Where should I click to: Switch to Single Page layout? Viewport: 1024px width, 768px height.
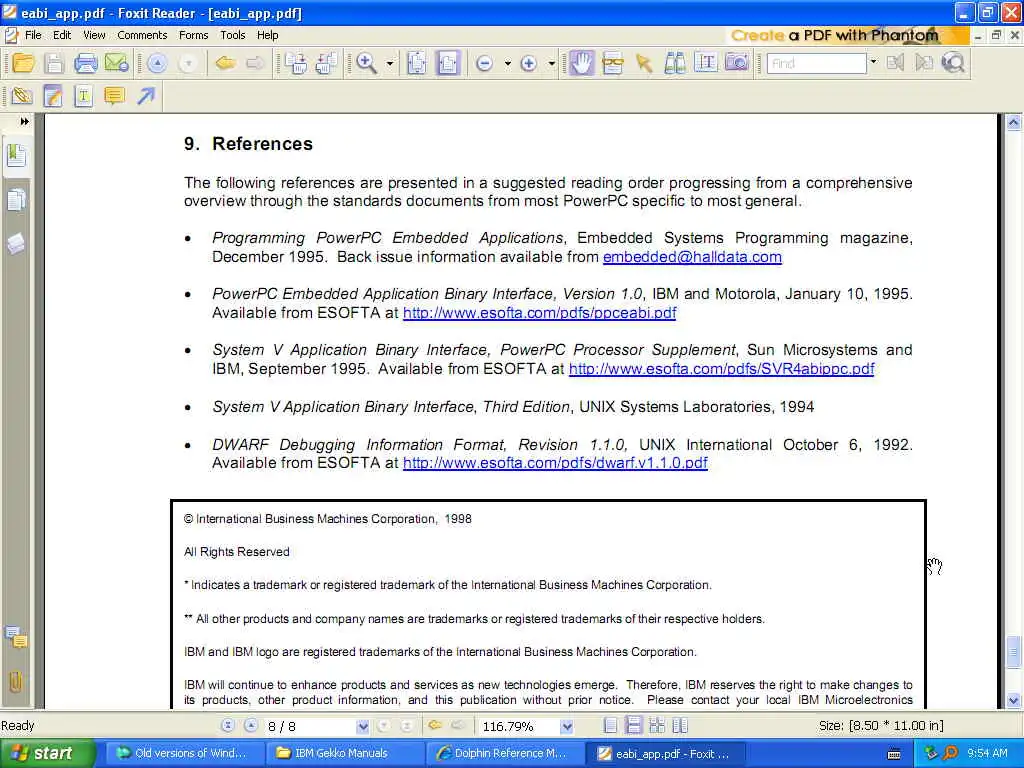point(610,726)
